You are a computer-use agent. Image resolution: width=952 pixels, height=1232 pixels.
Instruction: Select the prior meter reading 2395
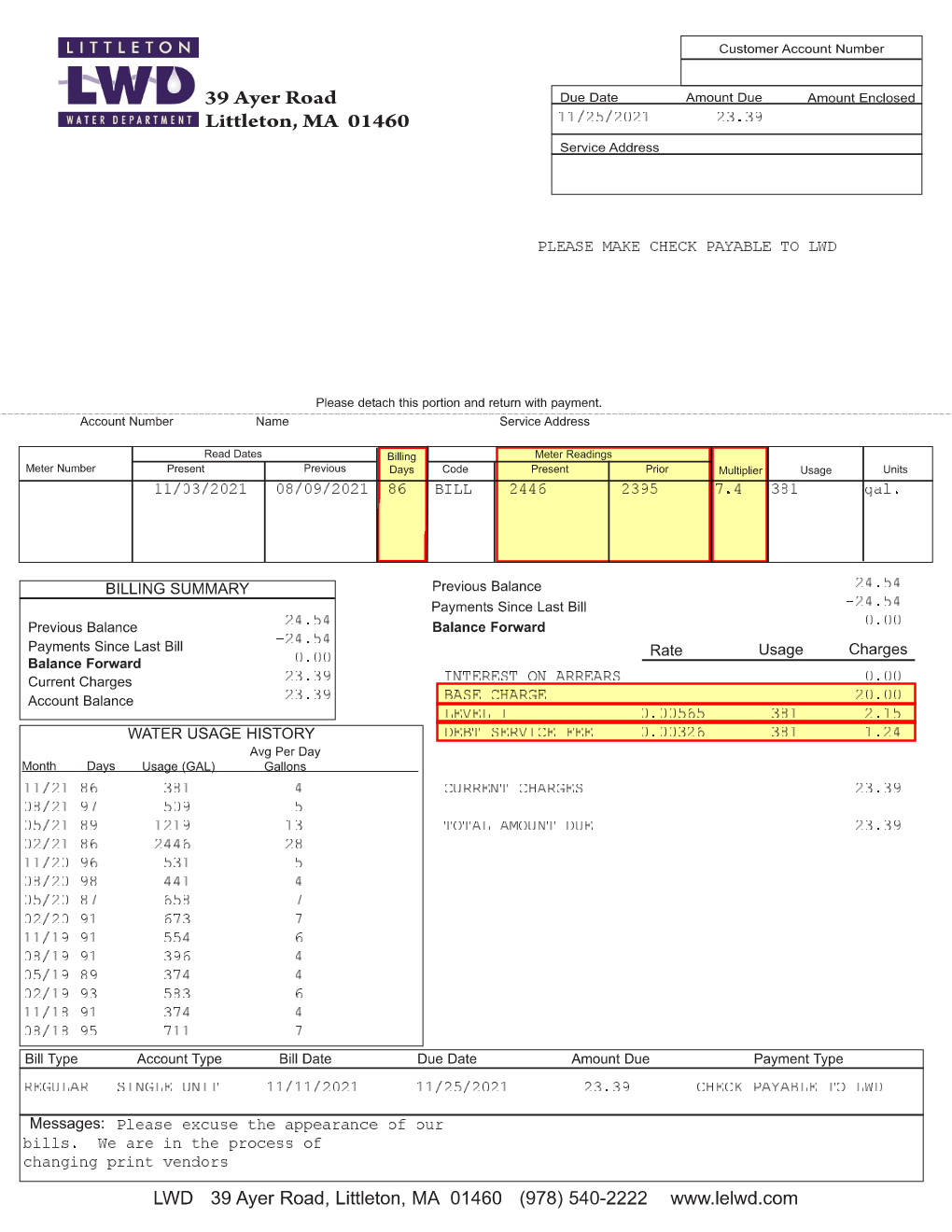(x=639, y=489)
